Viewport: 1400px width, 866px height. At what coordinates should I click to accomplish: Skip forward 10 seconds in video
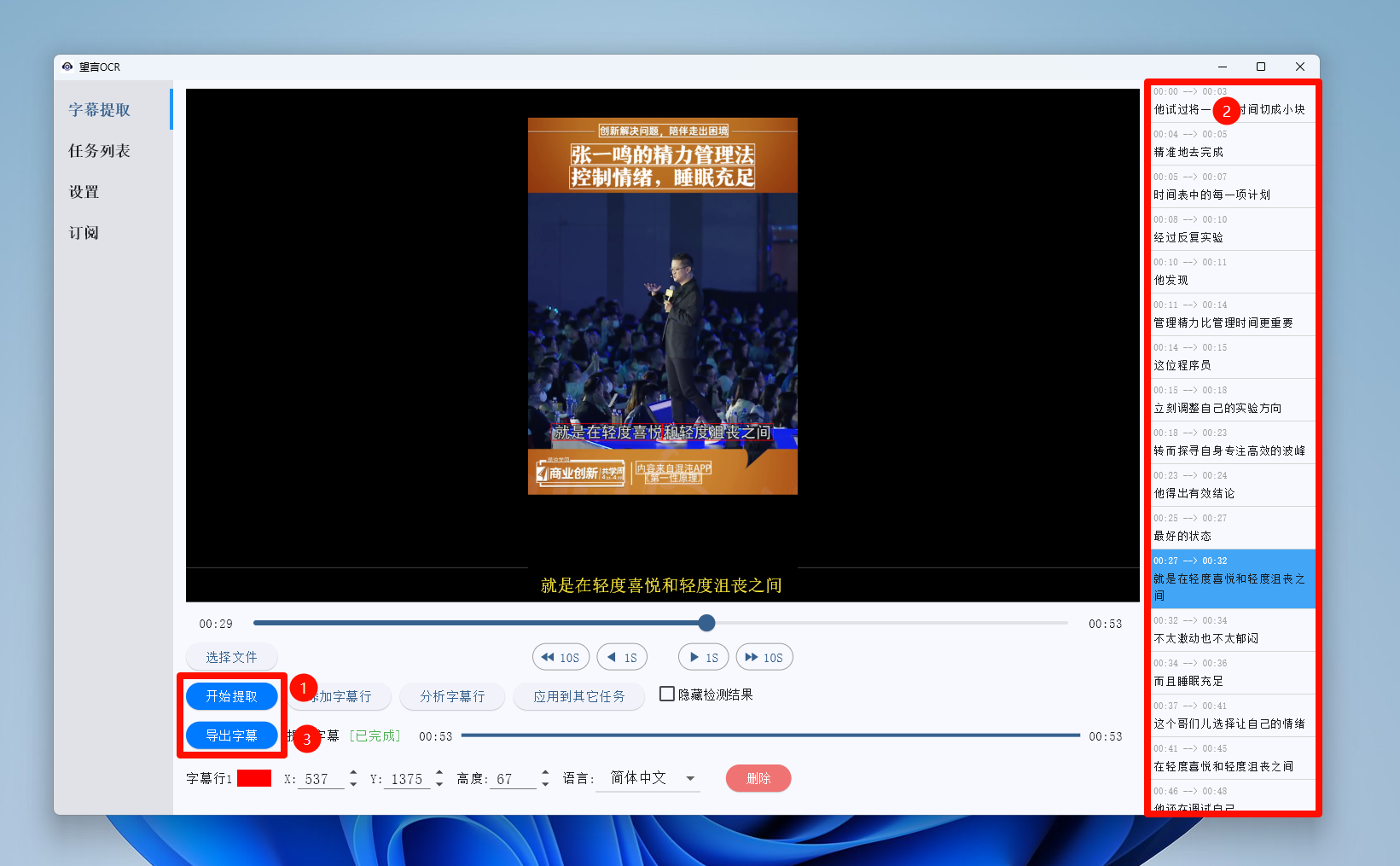(764, 658)
